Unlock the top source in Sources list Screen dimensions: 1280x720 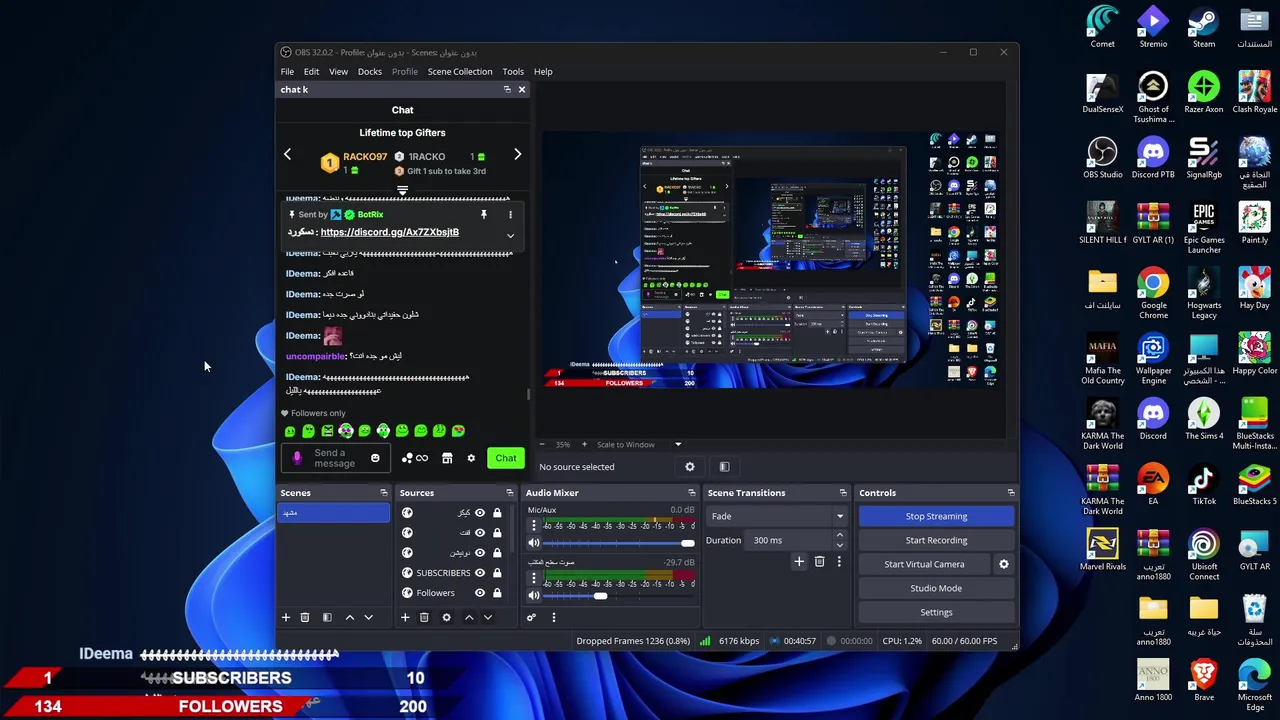click(x=497, y=513)
